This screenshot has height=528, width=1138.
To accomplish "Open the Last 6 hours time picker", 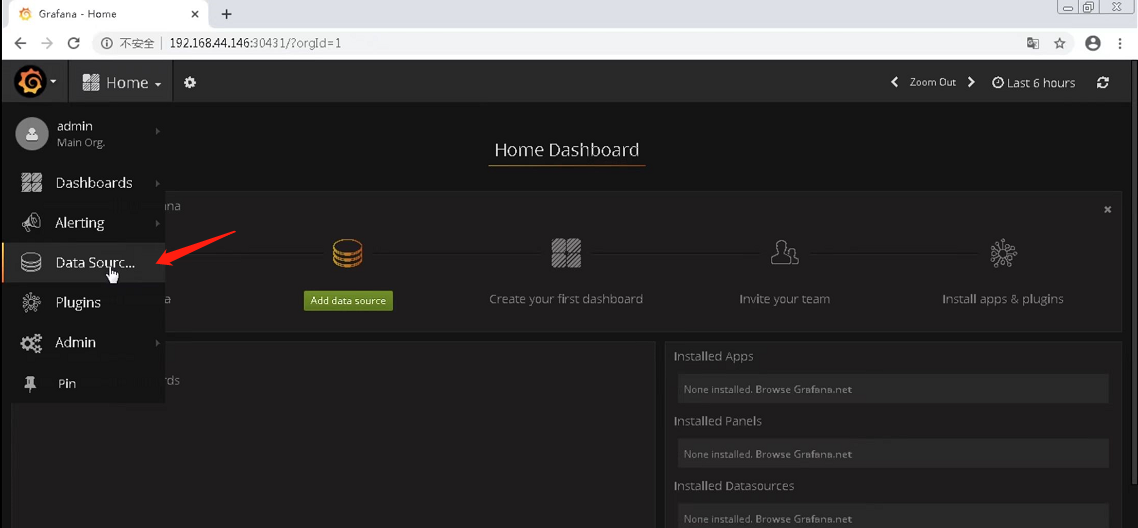I will pos(1033,83).
